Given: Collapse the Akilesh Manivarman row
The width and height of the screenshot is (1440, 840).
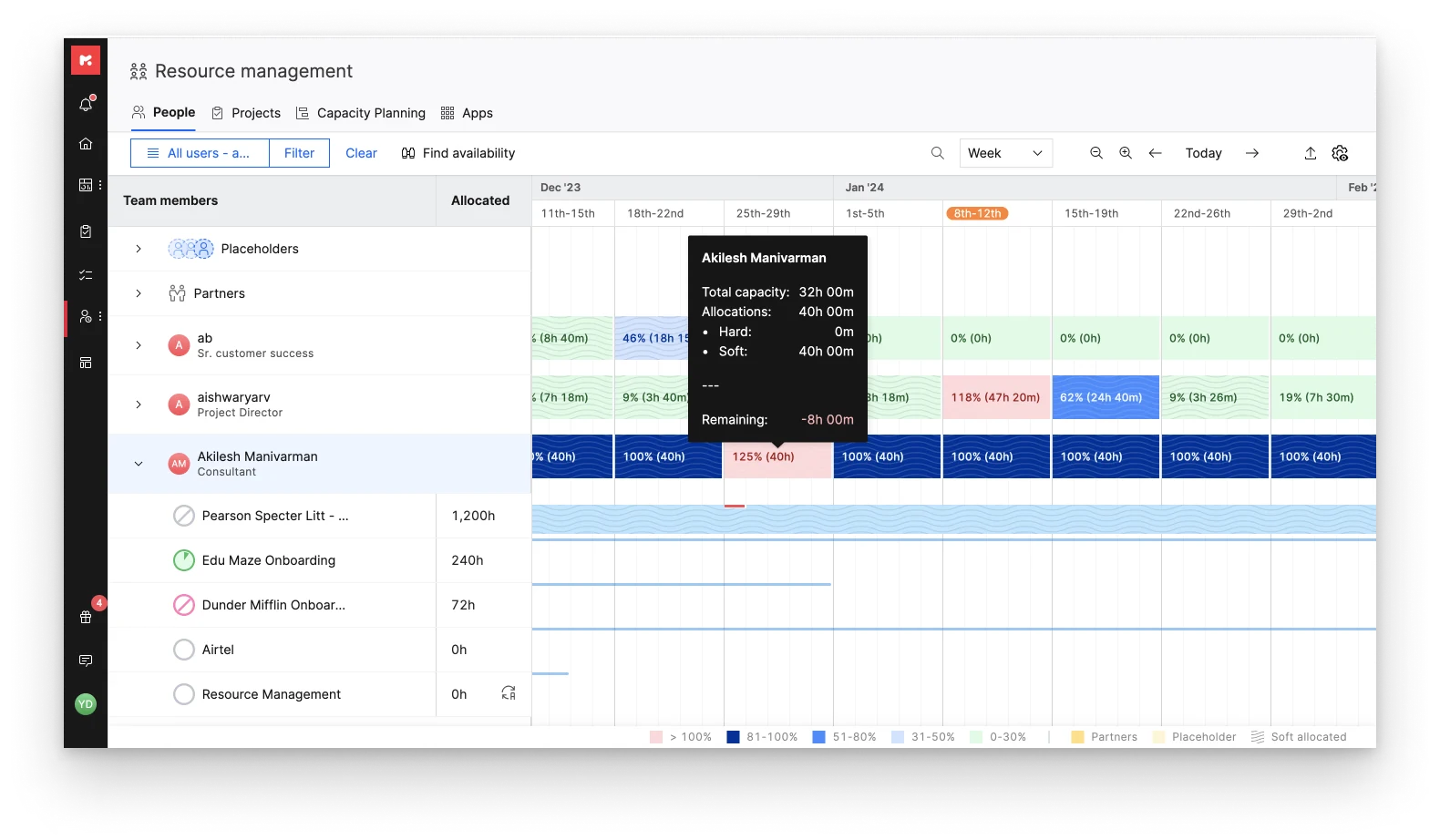Looking at the screenshot, I should point(139,464).
